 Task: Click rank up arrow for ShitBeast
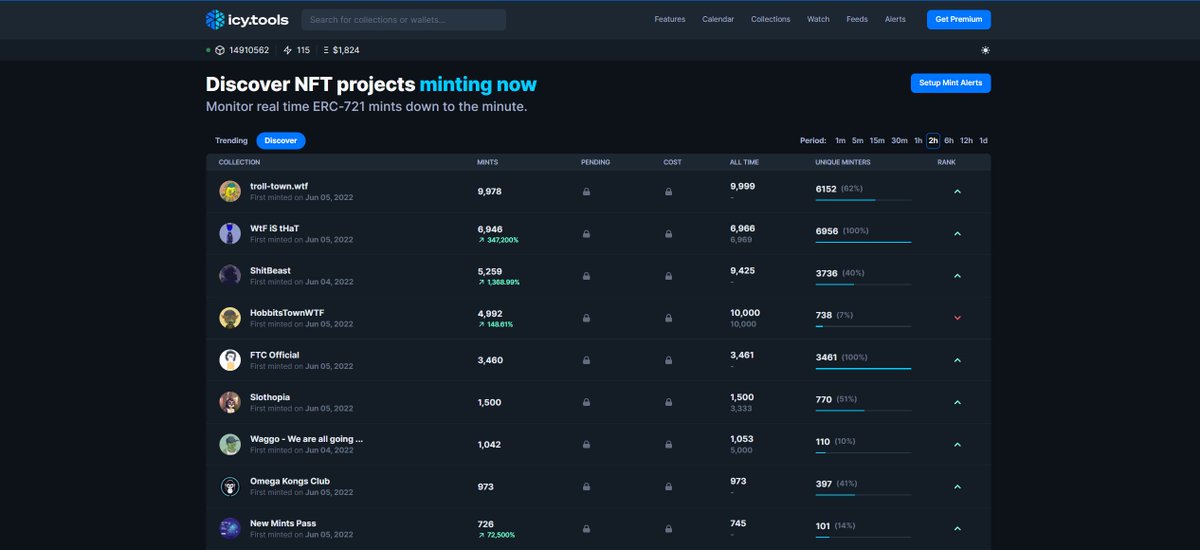957,276
